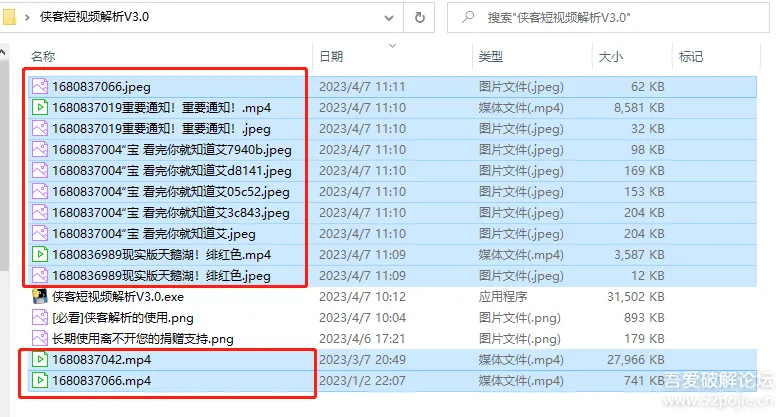Viewport: 783px width, 417px height.
Task: Select file name 1680837019重要通知！重要通知！.jpeg
Action: click(161, 129)
